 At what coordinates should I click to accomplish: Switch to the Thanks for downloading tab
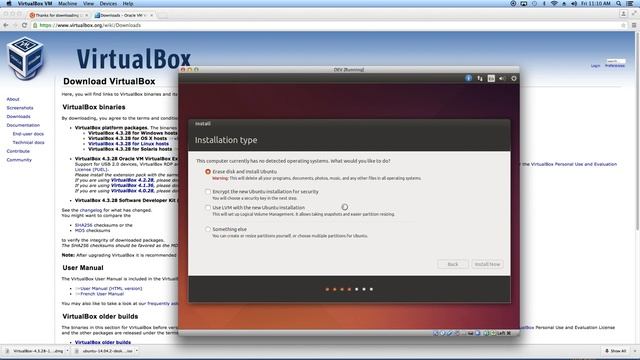pos(57,15)
